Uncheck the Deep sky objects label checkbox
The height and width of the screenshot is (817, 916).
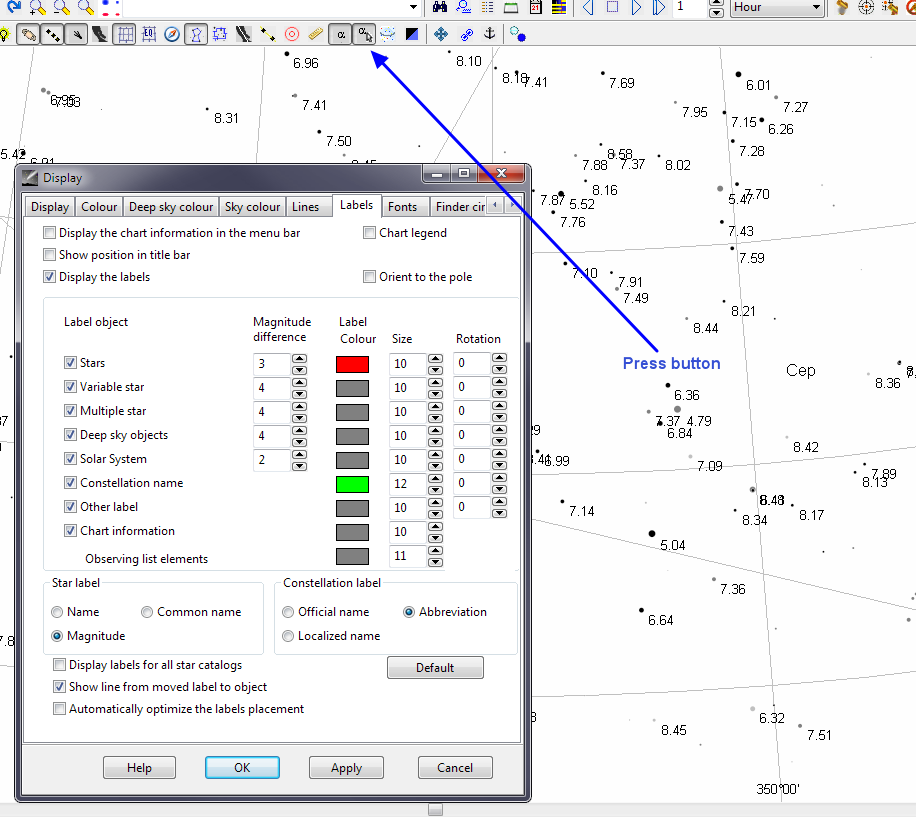[70, 434]
